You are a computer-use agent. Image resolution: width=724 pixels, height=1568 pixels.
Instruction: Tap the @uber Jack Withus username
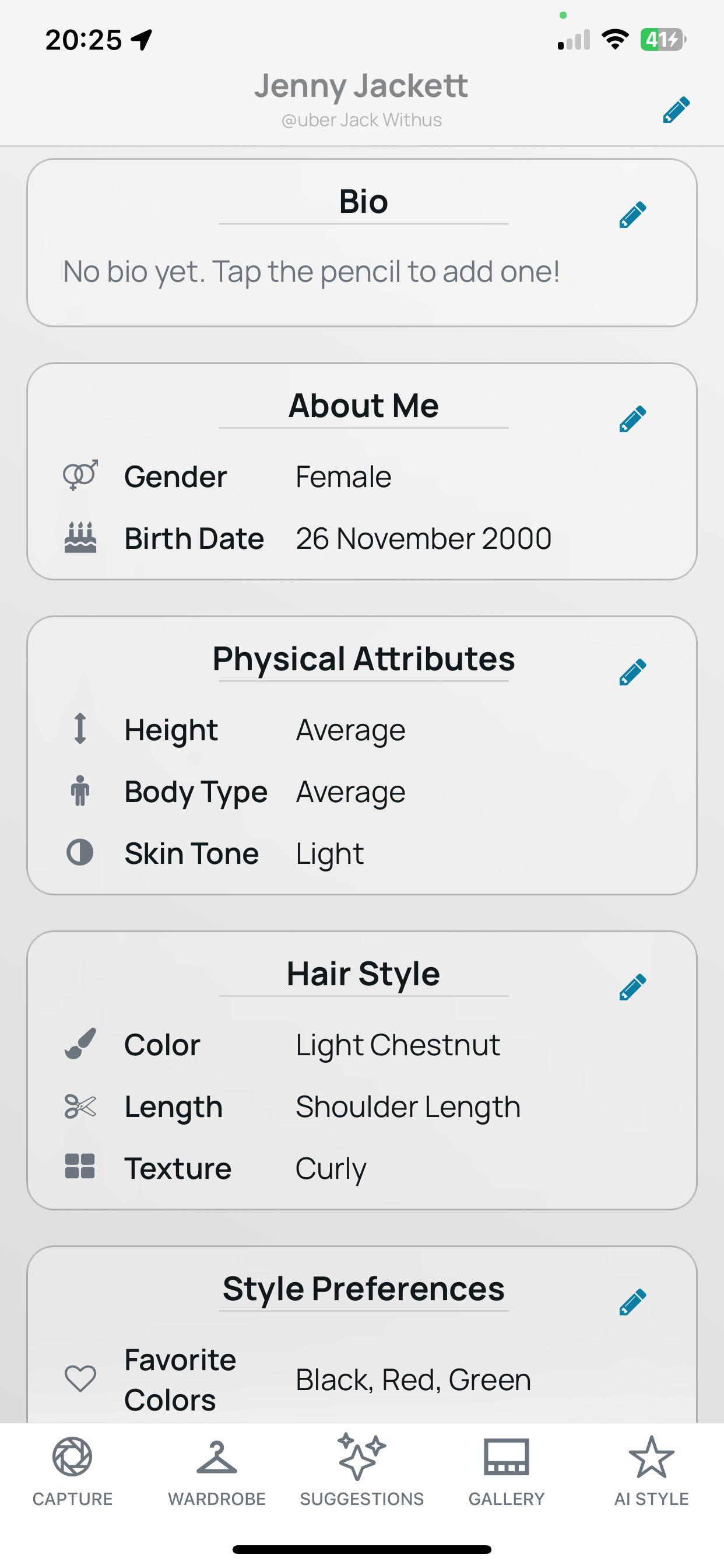pos(361,120)
